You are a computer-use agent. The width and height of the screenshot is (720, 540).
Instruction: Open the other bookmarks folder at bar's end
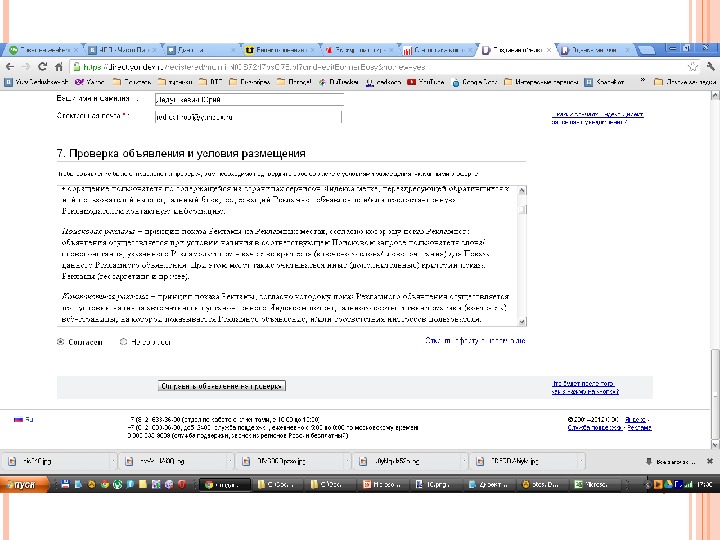coord(685,82)
